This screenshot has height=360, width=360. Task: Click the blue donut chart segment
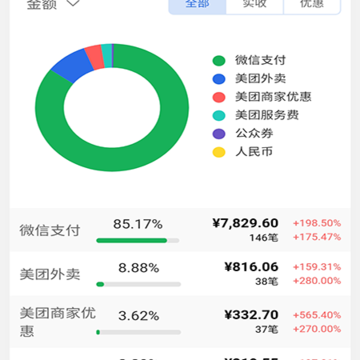tap(73, 66)
